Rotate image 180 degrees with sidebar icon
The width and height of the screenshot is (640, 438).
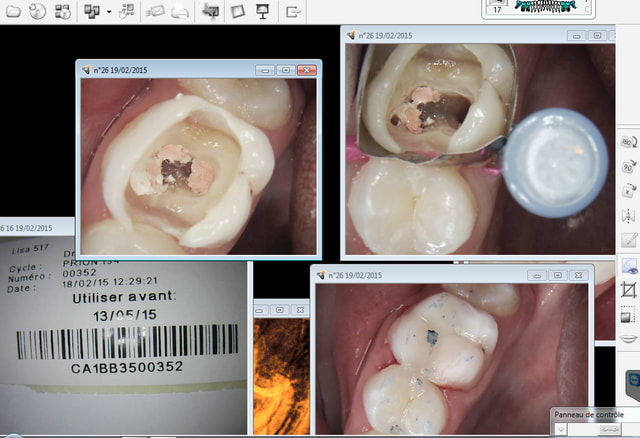[630, 143]
